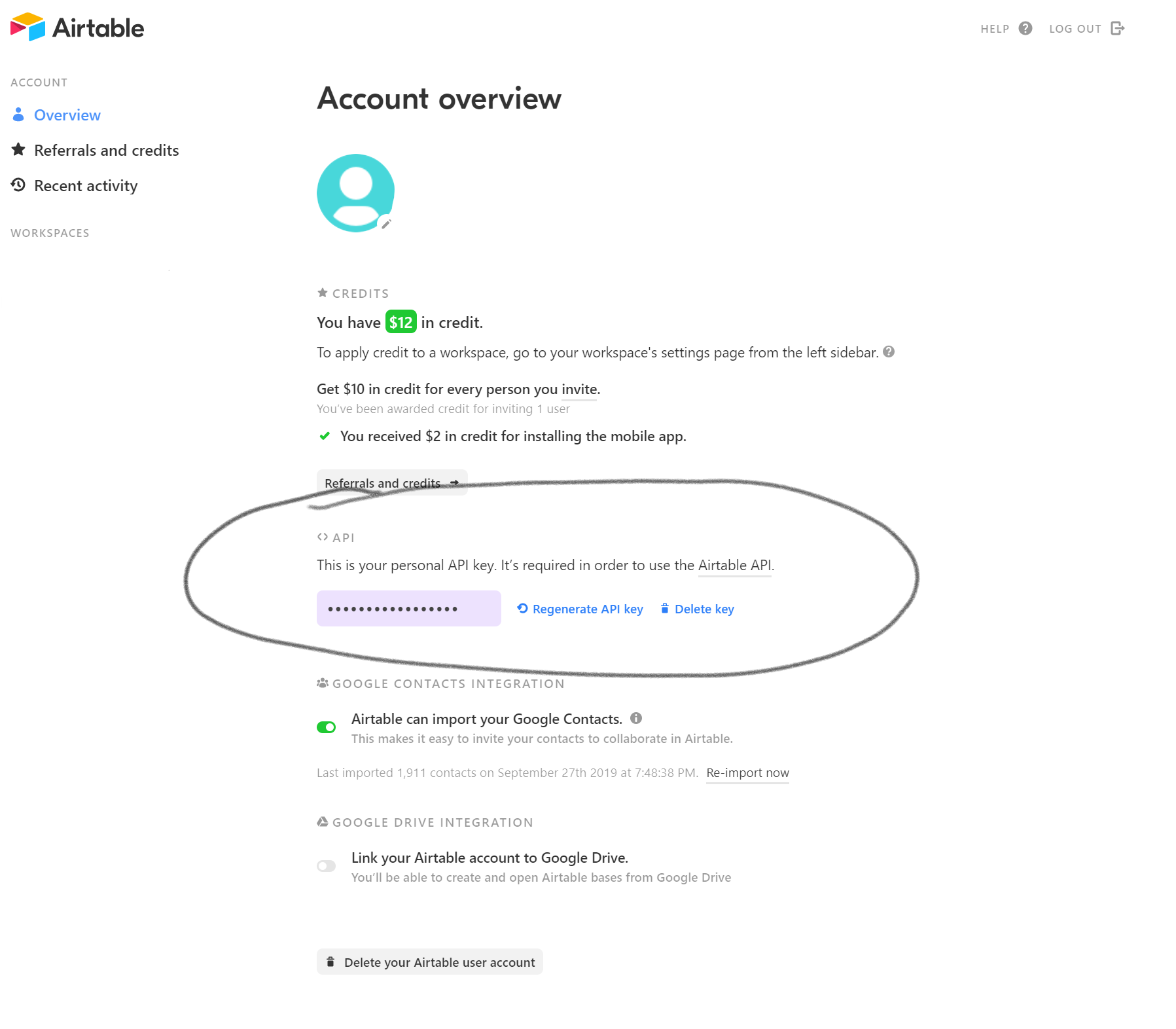The width and height of the screenshot is (1176, 1029).
Task: Edit avatar using pencil icon
Action: click(x=386, y=224)
